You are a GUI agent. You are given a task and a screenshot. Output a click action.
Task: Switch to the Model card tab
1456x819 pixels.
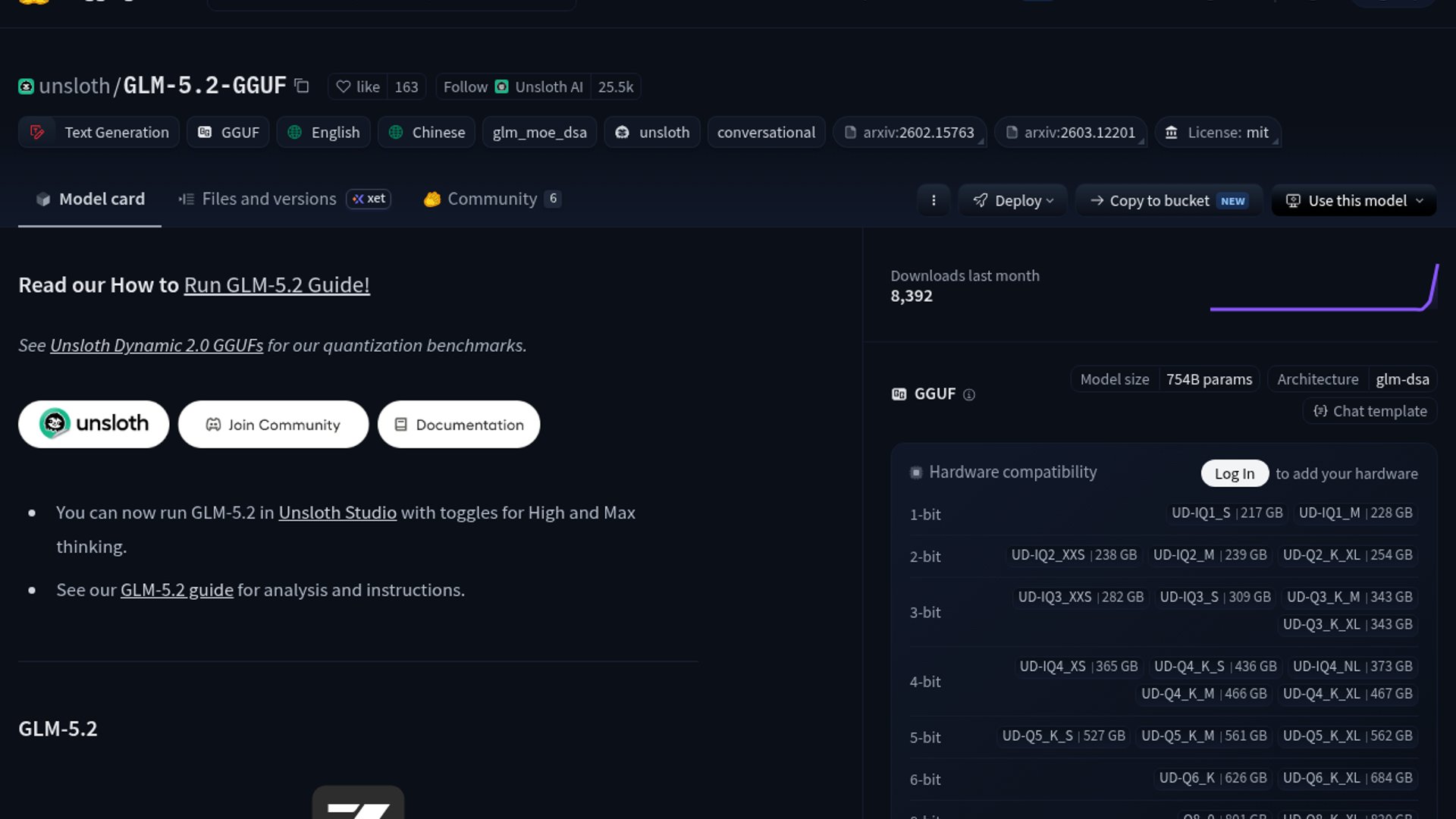click(89, 199)
